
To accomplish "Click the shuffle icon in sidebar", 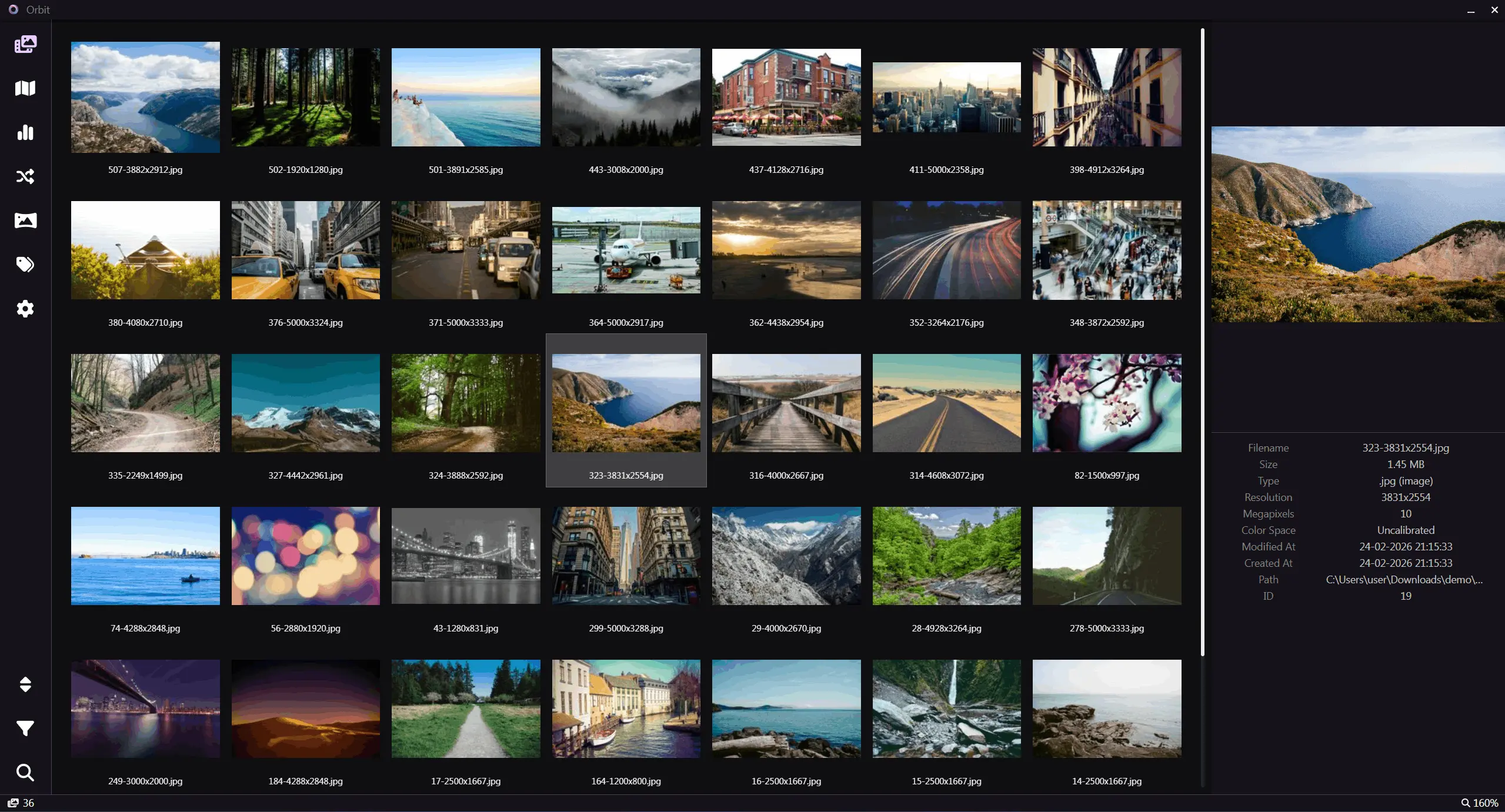I will [25, 176].
